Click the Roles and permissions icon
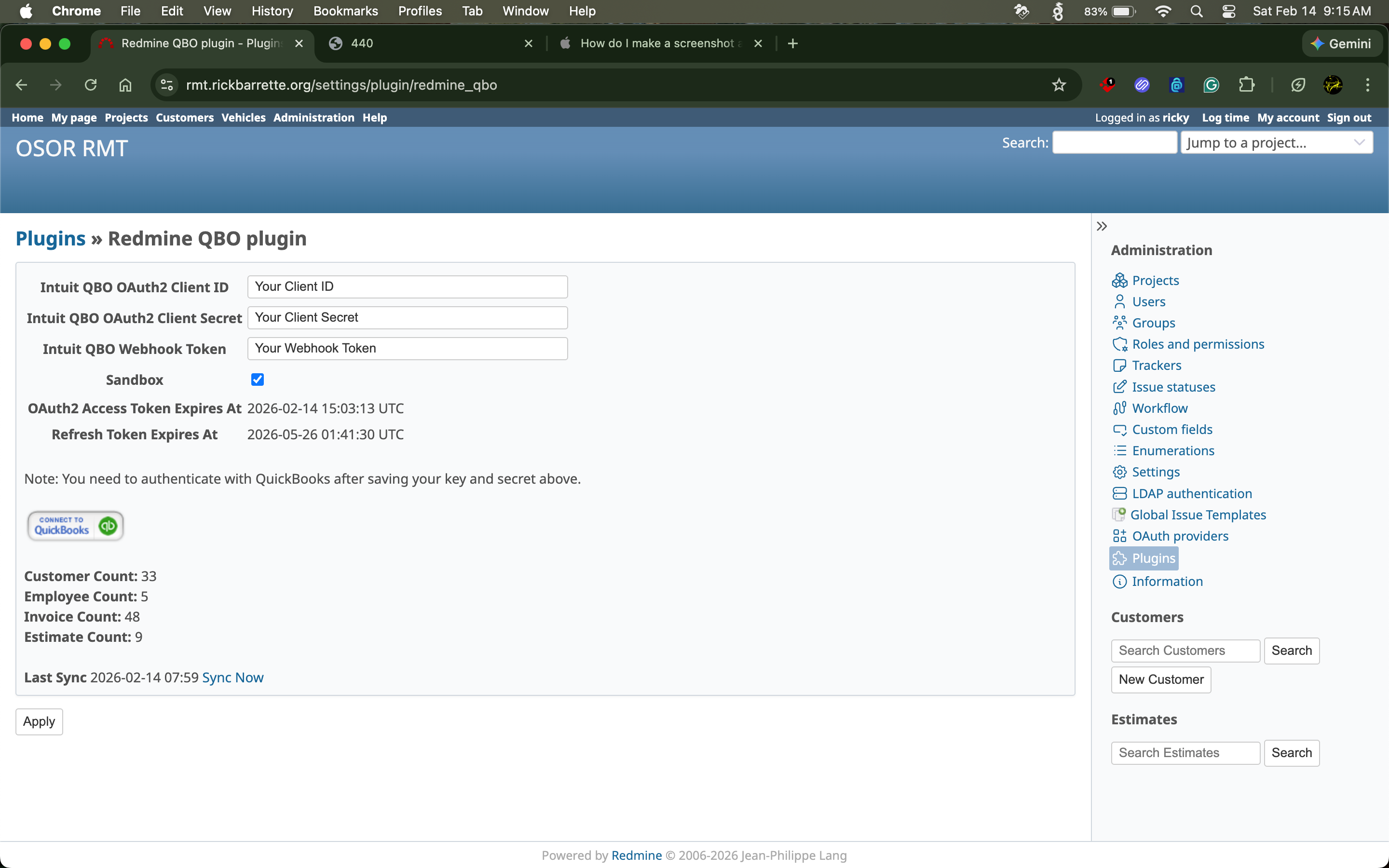This screenshot has width=1389, height=868. coord(1119,344)
